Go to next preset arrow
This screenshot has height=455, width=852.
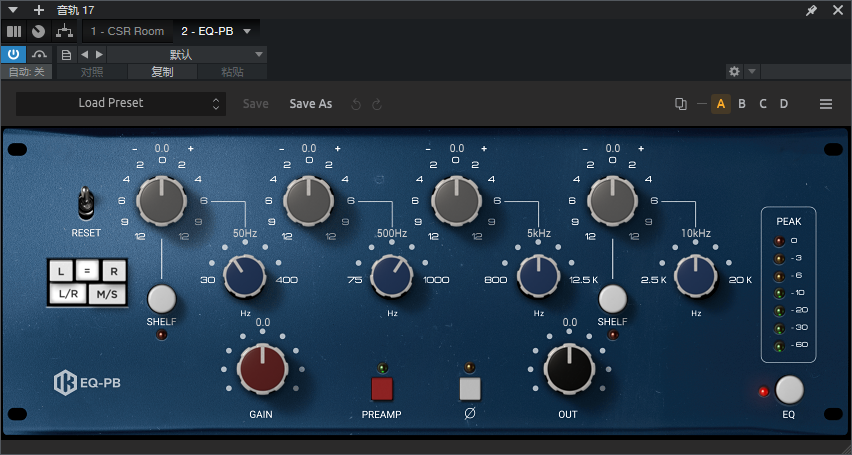(99, 55)
